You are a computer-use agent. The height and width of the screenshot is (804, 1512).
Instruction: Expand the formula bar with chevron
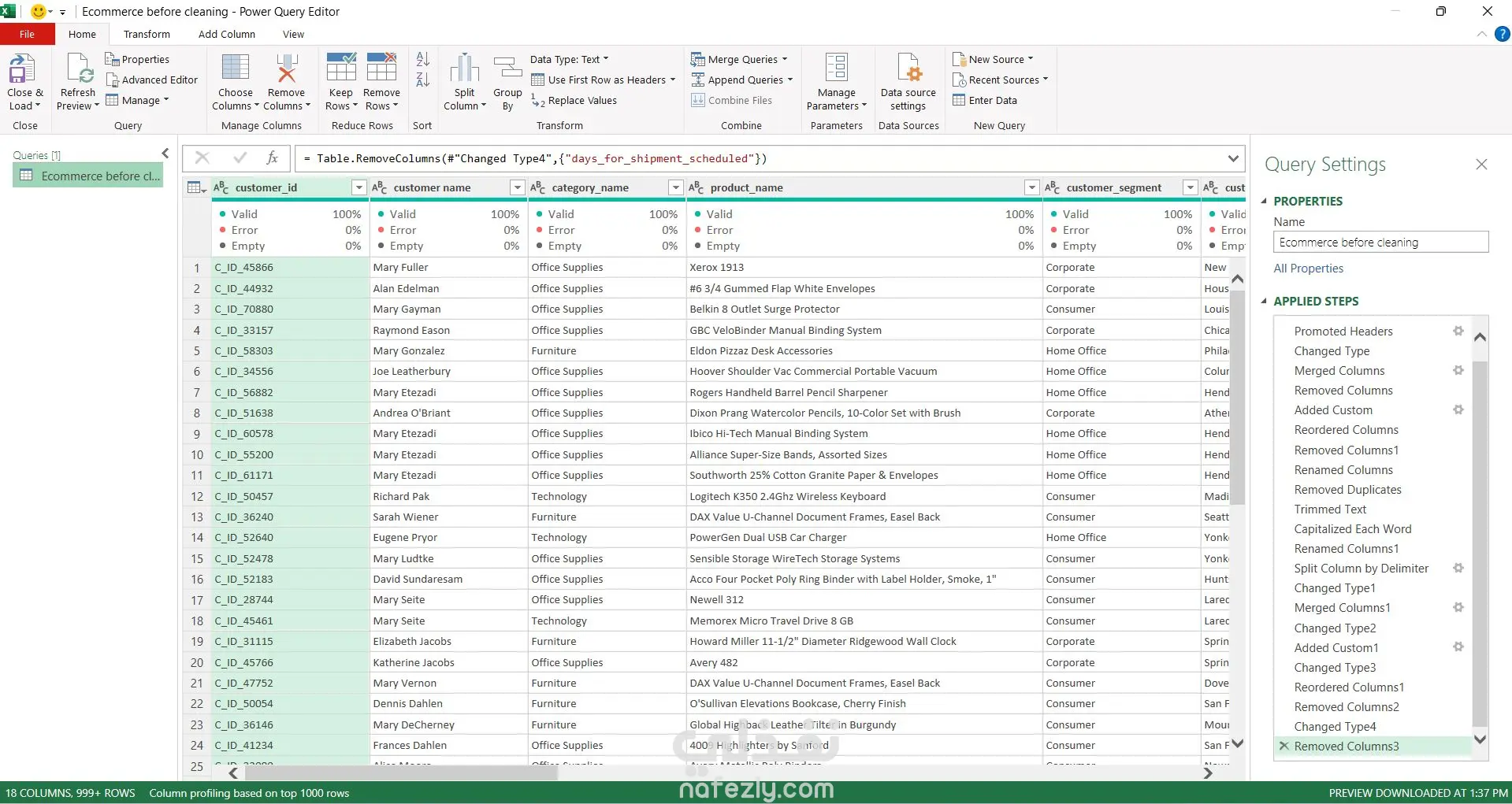(x=1233, y=158)
